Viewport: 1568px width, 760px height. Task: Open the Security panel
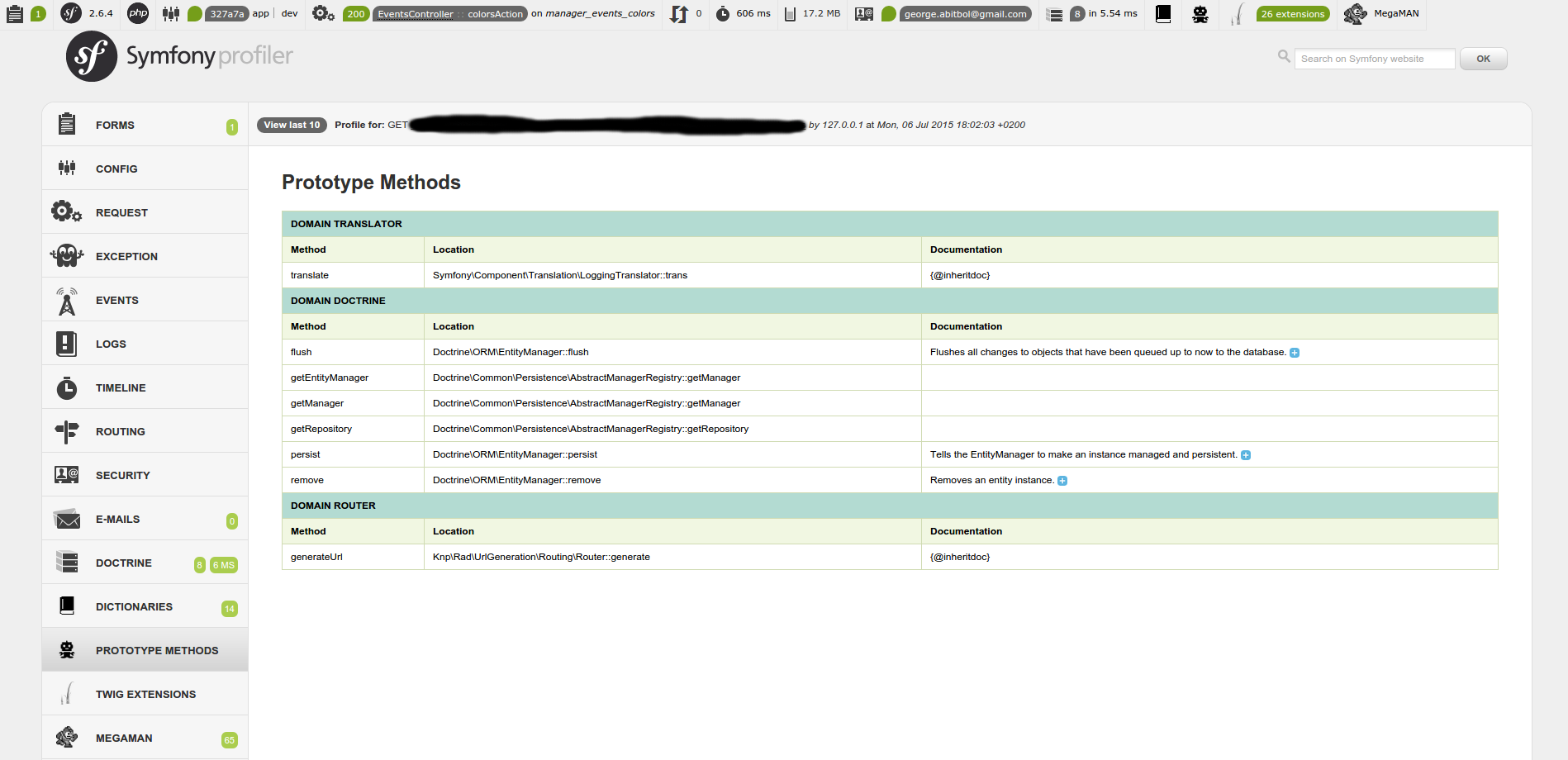pyautogui.click(x=145, y=475)
